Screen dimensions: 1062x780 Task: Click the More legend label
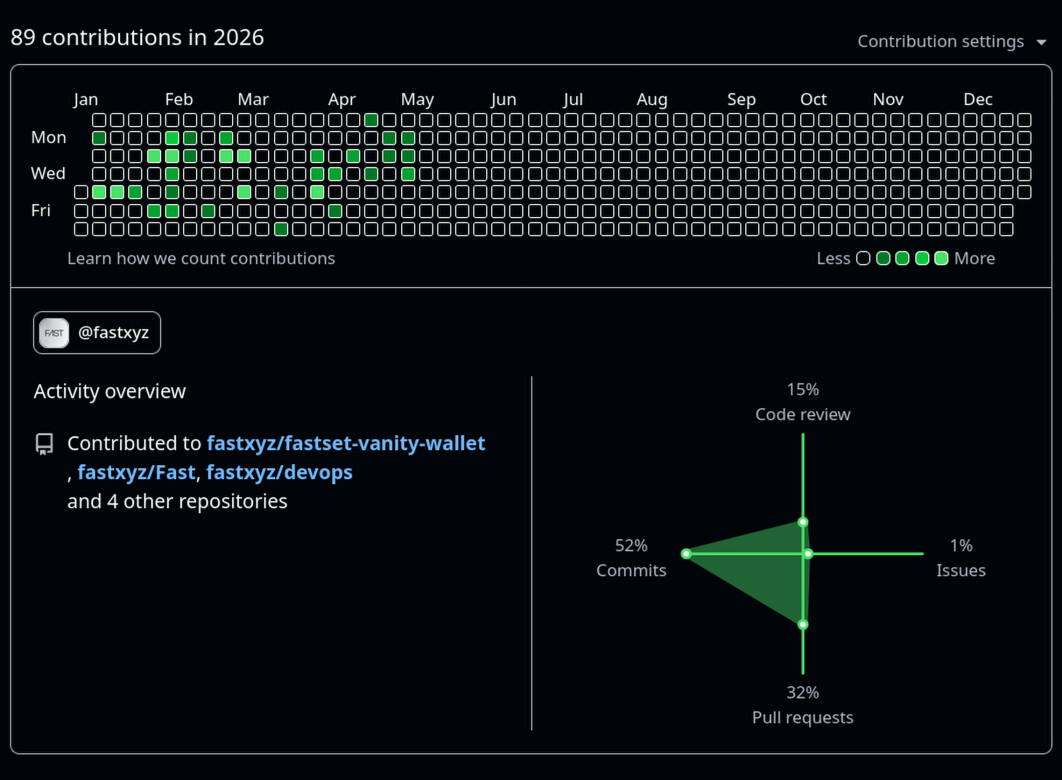click(x=975, y=258)
